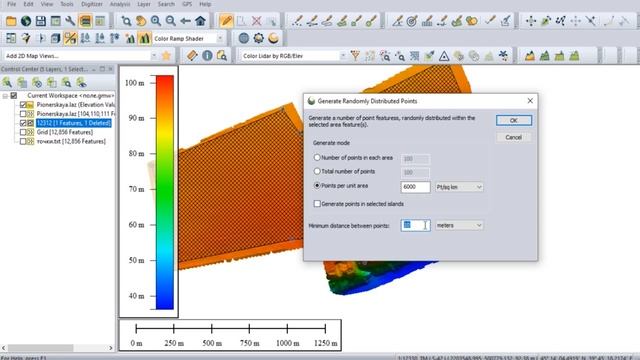This screenshot has width=640, height=360.
Task: Click OK in Generate Randomly Distributed Points
Action: coord(514,120)
